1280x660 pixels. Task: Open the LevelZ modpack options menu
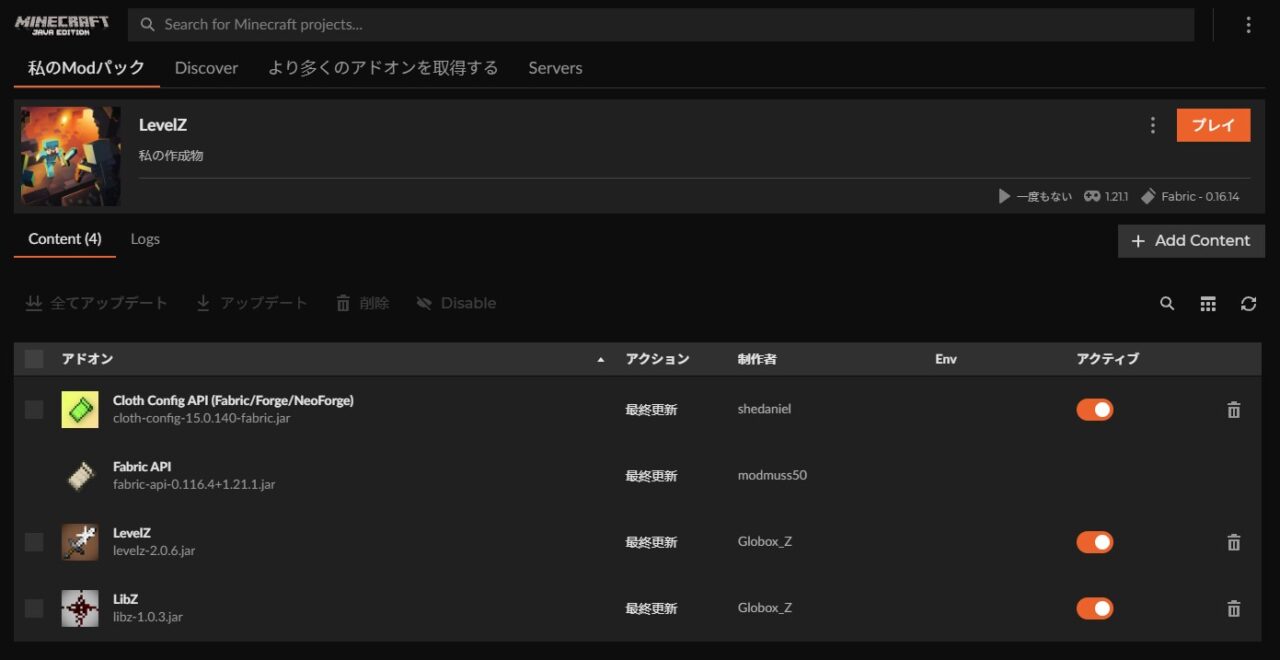coord(1152,125)
